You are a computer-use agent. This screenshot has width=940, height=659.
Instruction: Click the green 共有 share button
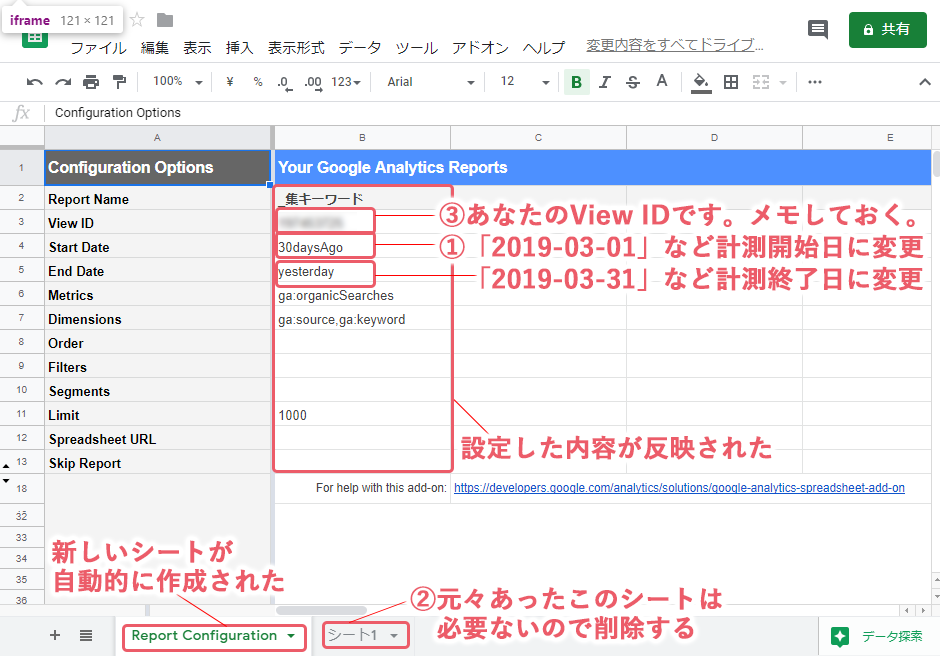pyautogui.click(x=887, y=29)
